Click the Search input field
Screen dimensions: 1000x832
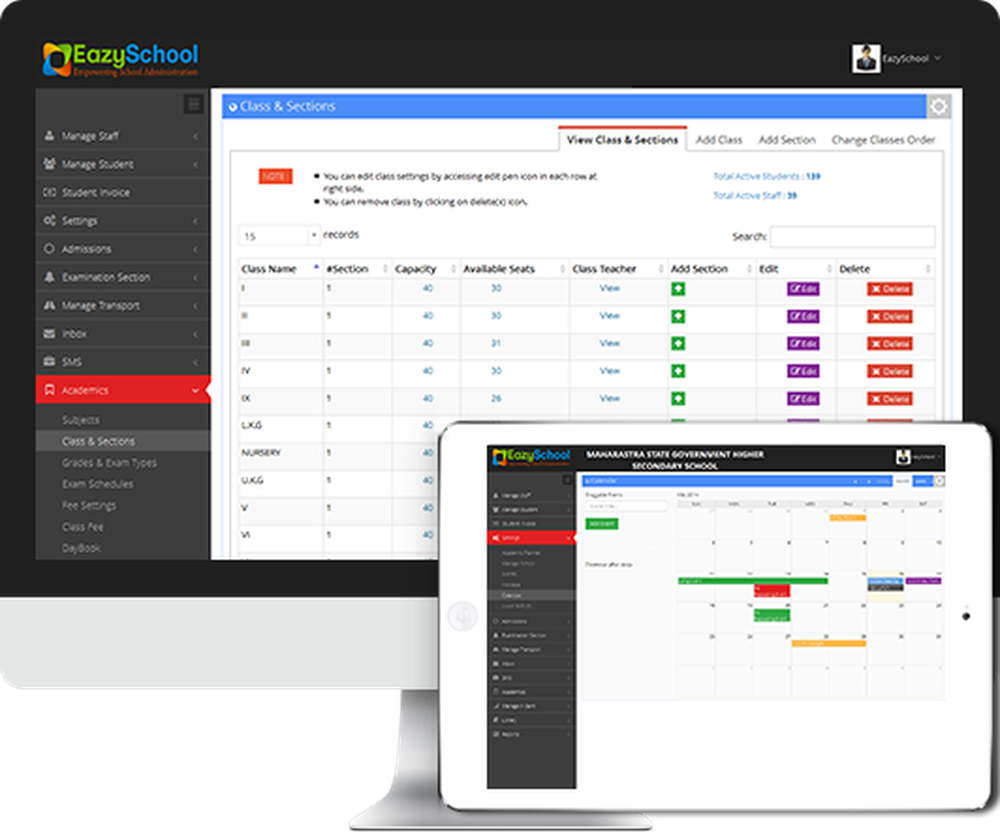[853, 237]
